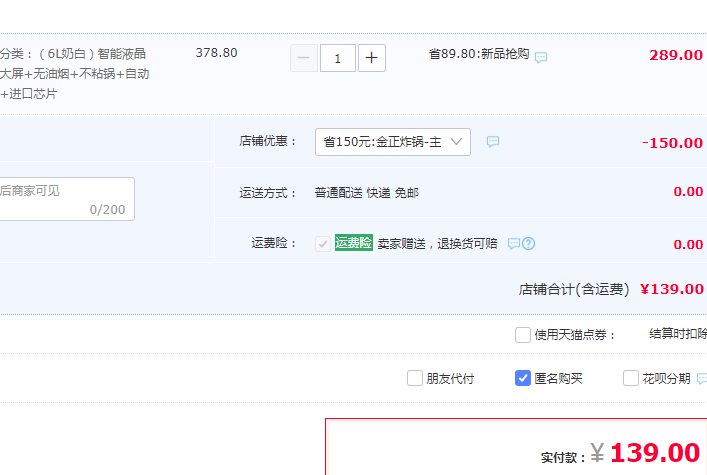The height and width of the screenshot is (475, 707).
Task: Decrease quantity with the minus button
Action: pyautogui.click(x=304, y=58)
